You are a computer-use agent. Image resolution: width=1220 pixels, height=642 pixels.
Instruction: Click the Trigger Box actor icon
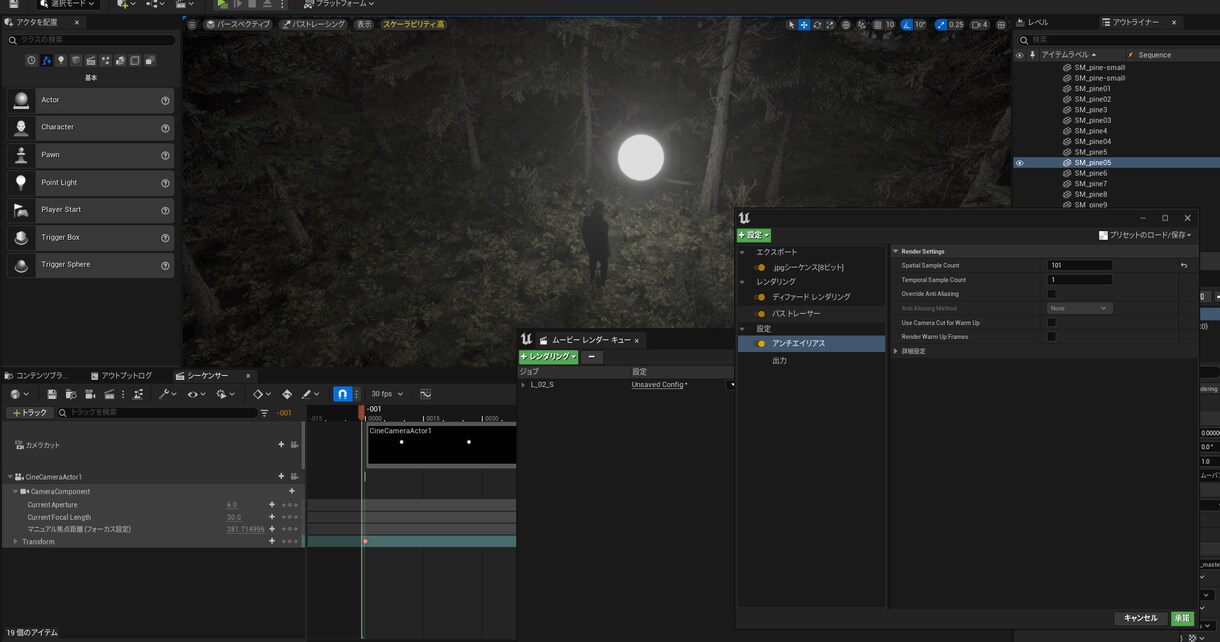click(21, 238)
